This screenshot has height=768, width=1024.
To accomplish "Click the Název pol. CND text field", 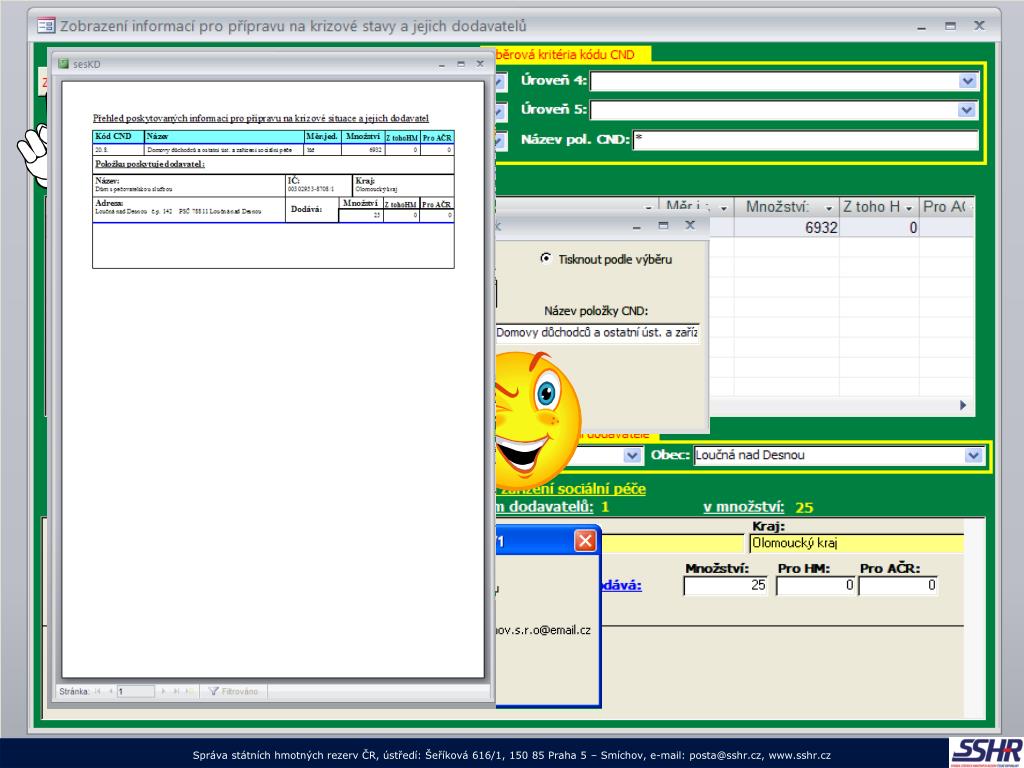I will [x=806, y=139].
